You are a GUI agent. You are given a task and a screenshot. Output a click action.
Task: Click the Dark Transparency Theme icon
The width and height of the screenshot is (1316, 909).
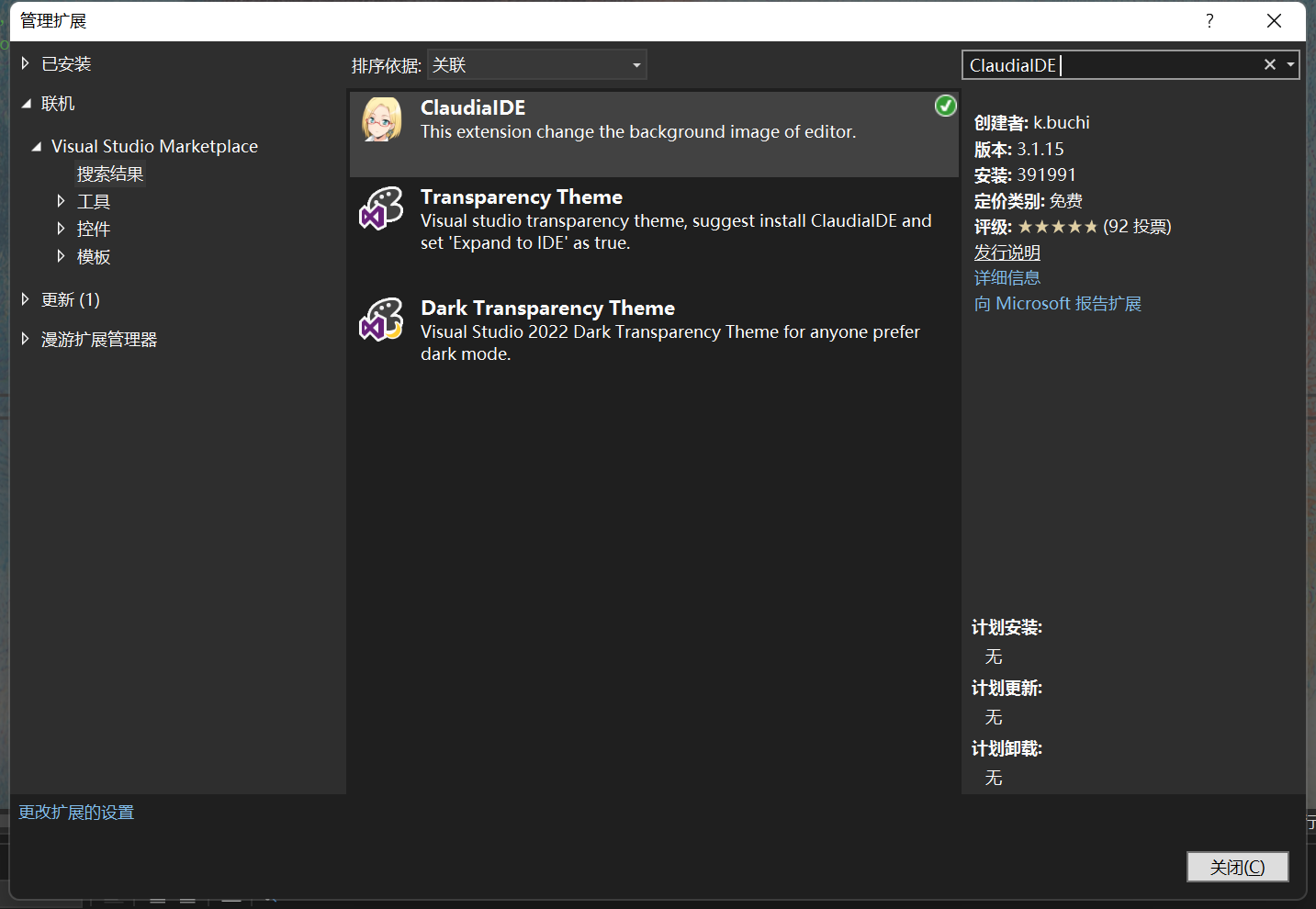coord(380,319)
